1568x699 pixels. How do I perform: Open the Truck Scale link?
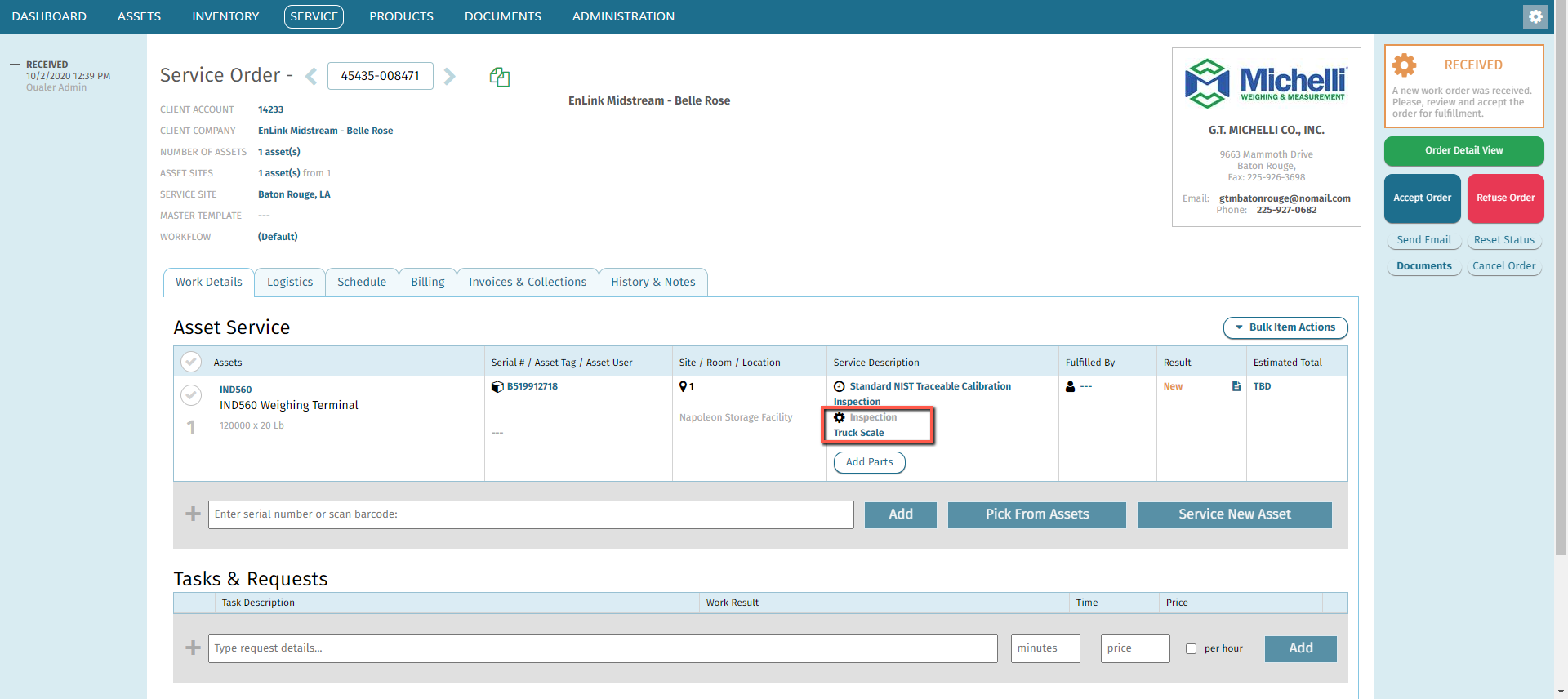point(858,433)
